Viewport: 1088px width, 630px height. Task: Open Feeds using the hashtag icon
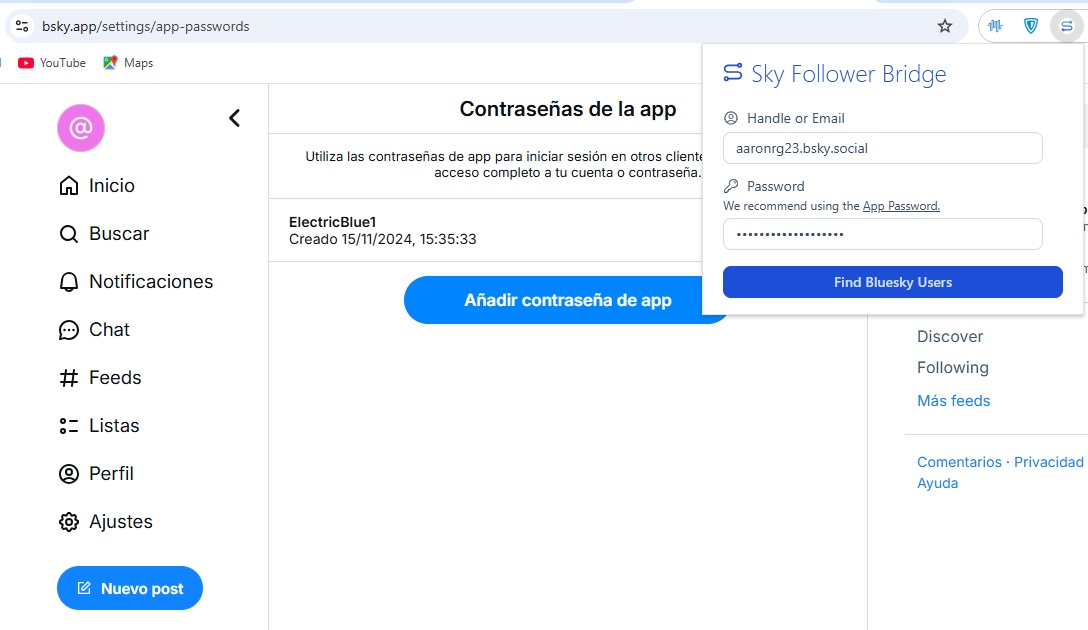tap(68, 377)
